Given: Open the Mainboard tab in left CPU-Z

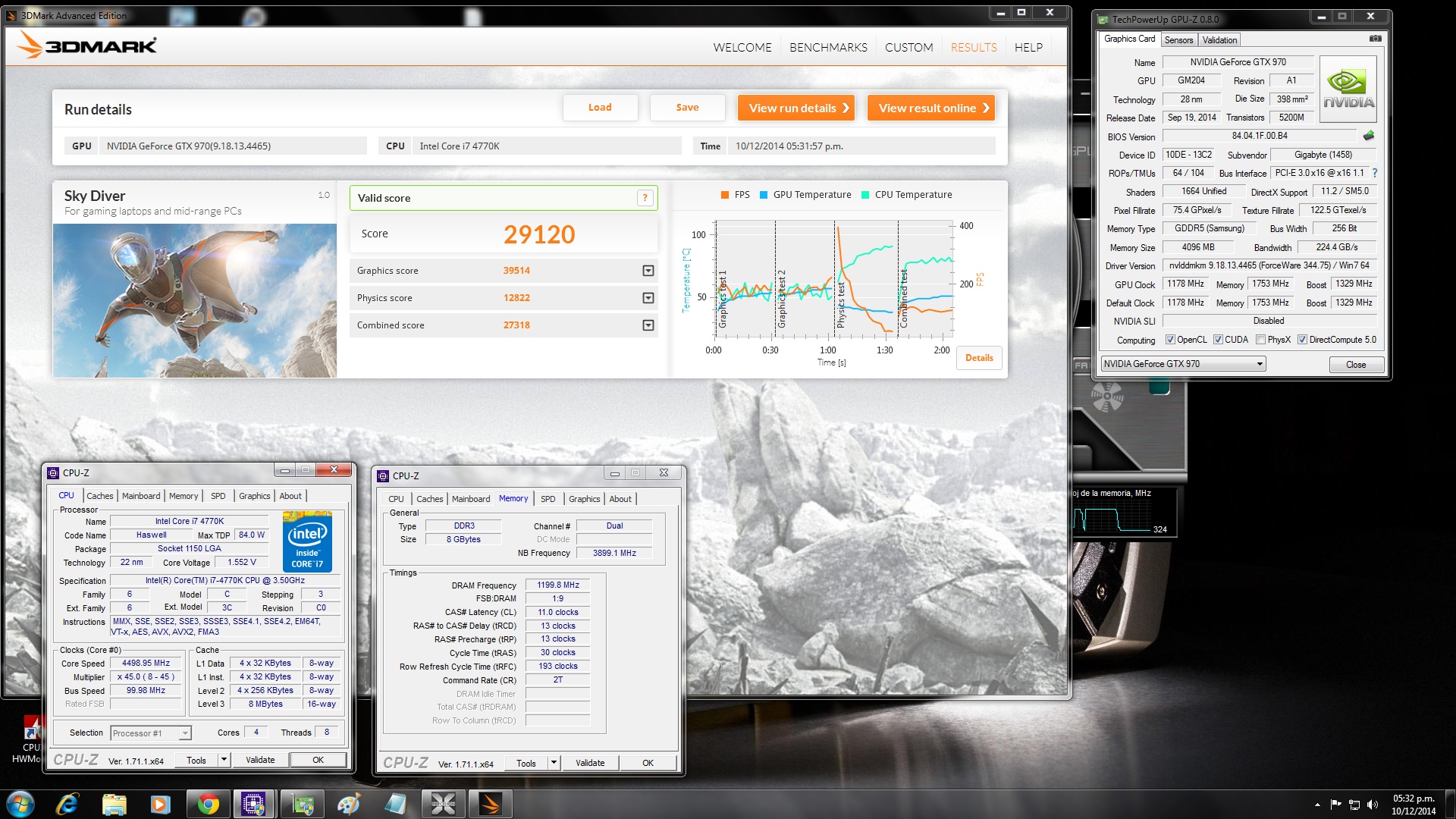Looking at the screenshot, I should [x=141, y=496].
